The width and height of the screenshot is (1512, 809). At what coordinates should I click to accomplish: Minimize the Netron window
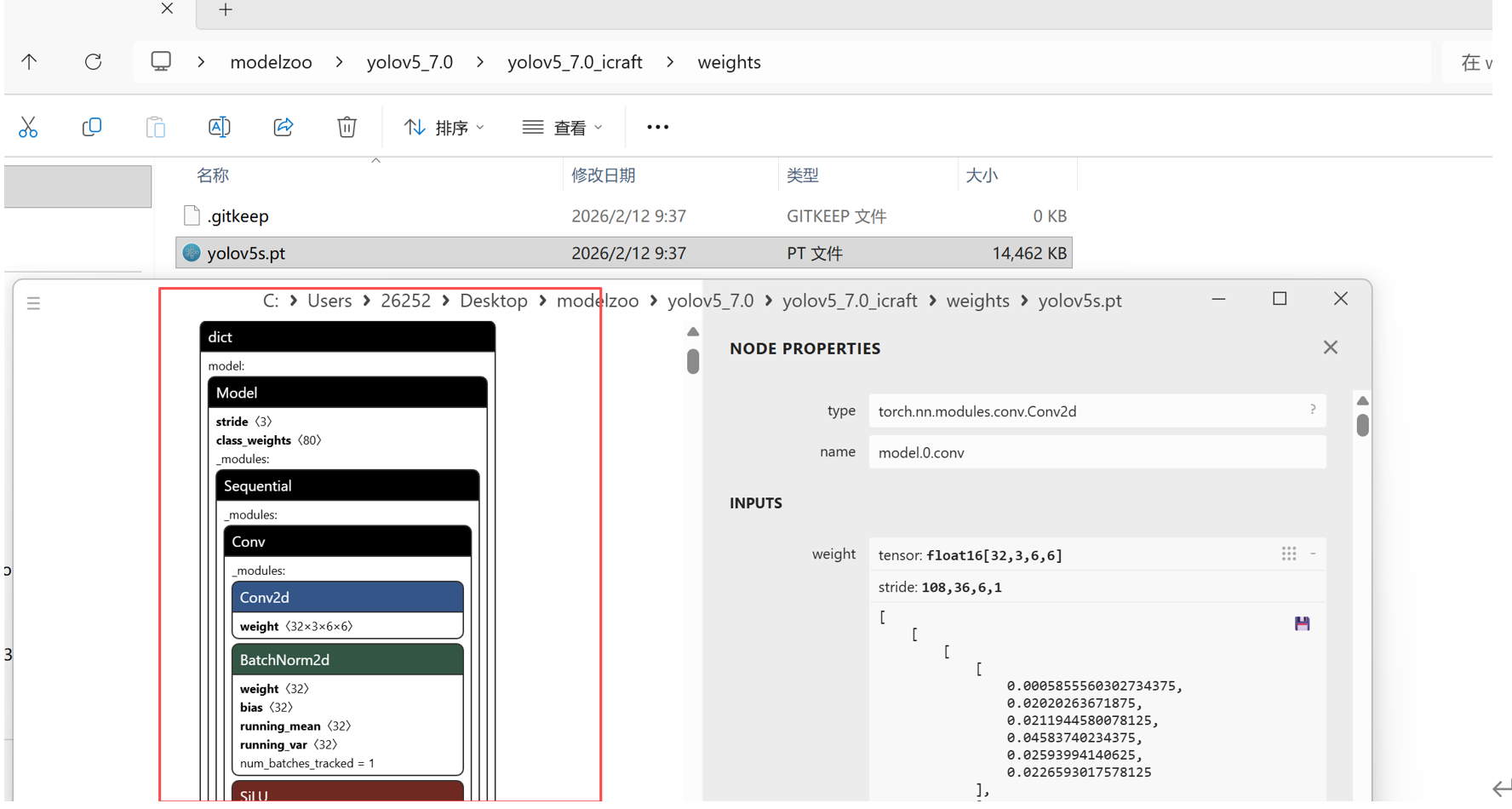pyautogui.click(x=1218, y=298)
